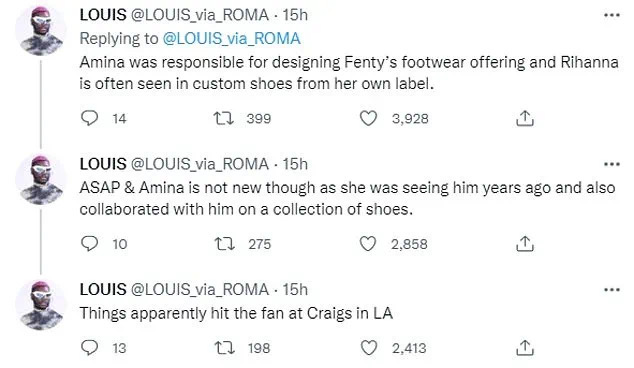Image resolution: width=634 pixels, height=368 pixels.
Task: Open more options on Craigs tweet
Action: point(612,290)
